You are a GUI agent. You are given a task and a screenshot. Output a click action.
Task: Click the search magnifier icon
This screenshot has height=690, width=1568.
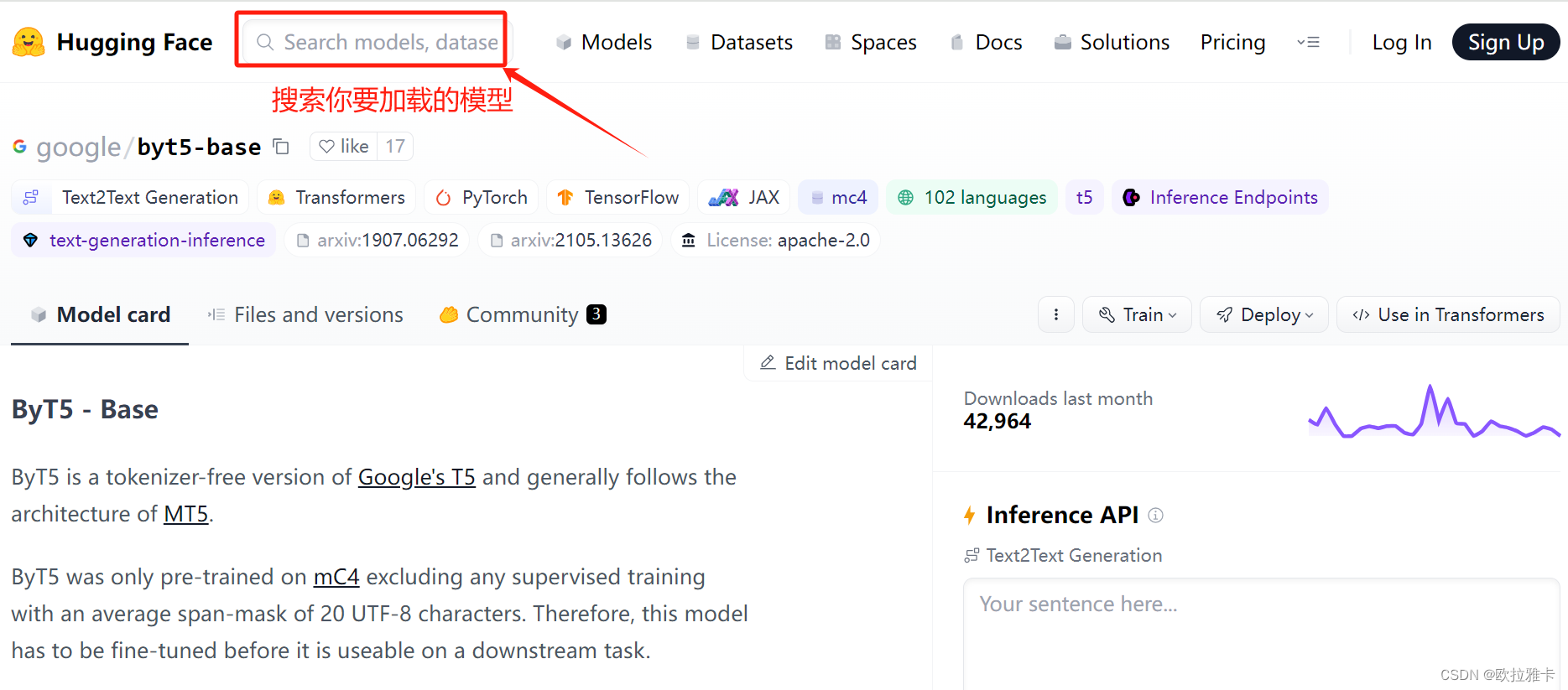point(265,42)
